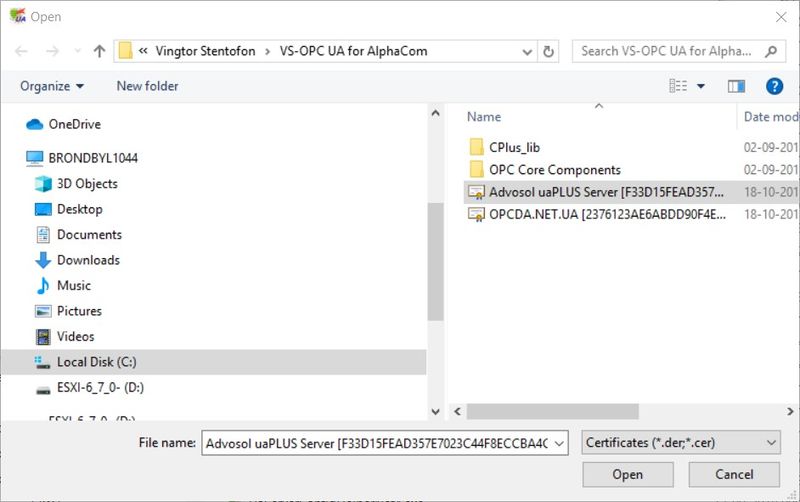Screen dimensions: 800x502
Task: Open the Help question mark icon
Action: click(773, 87)
